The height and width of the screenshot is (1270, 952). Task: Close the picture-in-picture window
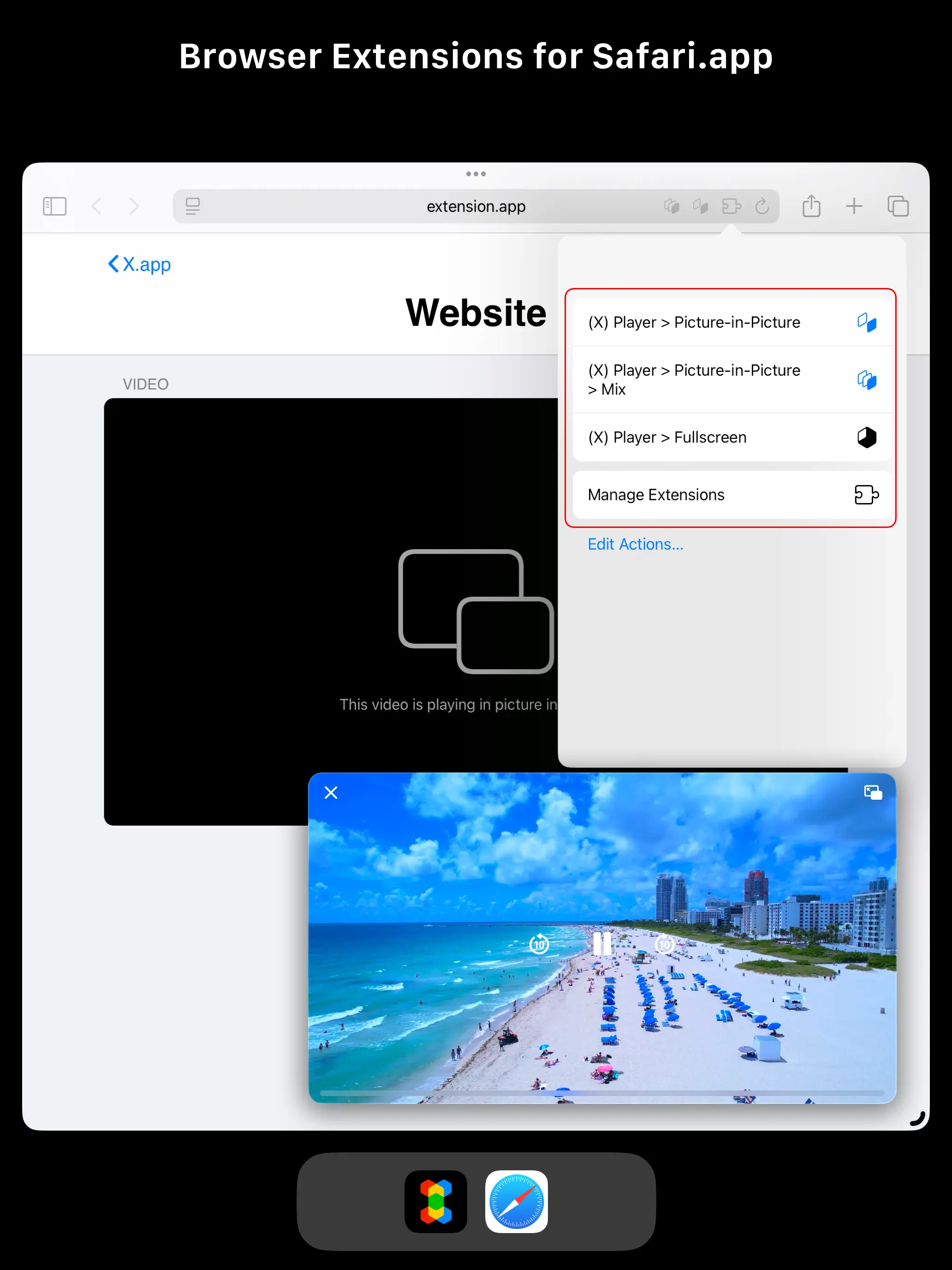[331, 793]
